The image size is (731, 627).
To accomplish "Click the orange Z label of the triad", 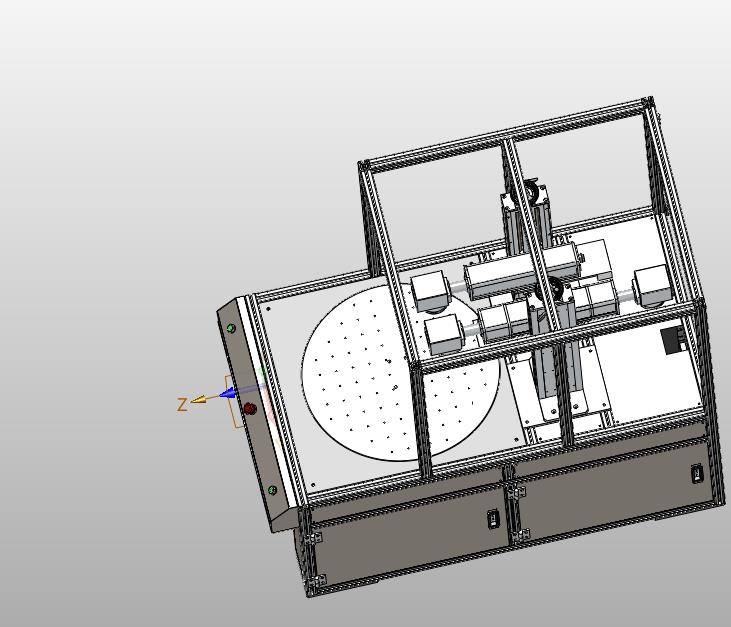I will [x=182, y=404].
